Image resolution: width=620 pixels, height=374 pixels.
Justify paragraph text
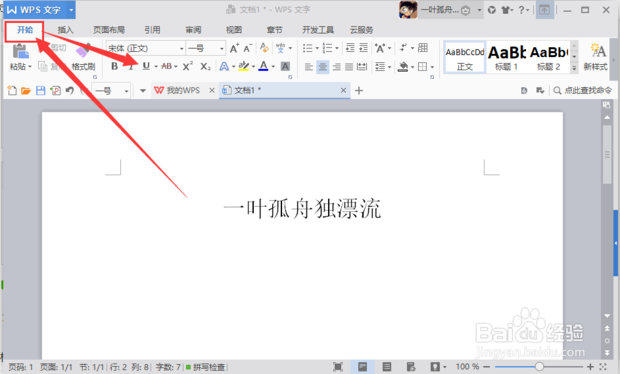pos(349,67)
